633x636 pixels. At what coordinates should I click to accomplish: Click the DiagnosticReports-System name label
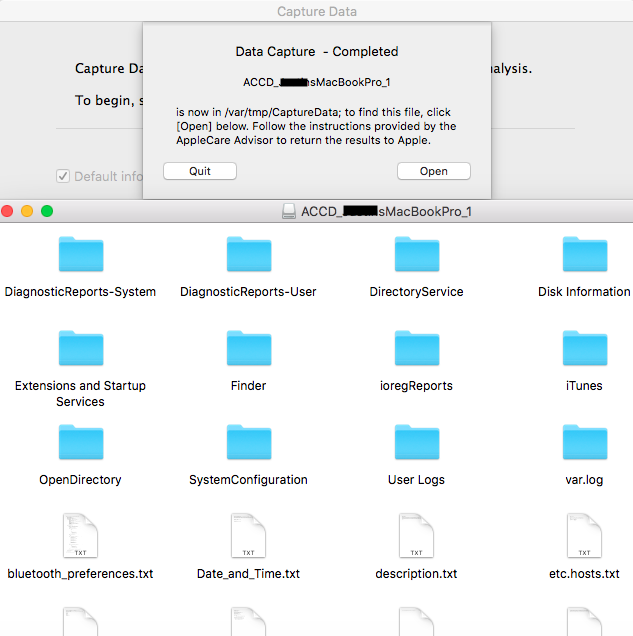(x=80, y=292)
